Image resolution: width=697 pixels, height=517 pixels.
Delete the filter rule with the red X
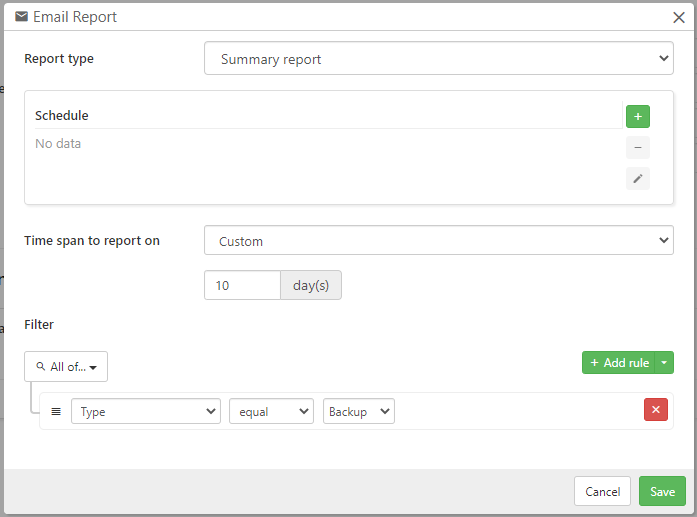pos(655,410)
